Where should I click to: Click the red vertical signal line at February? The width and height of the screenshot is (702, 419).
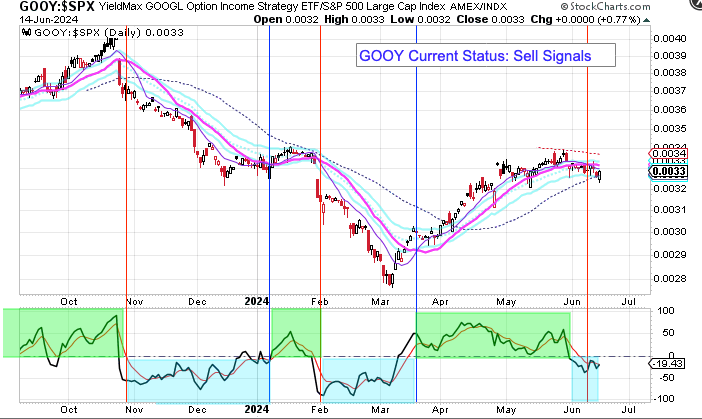pos(320,200)
